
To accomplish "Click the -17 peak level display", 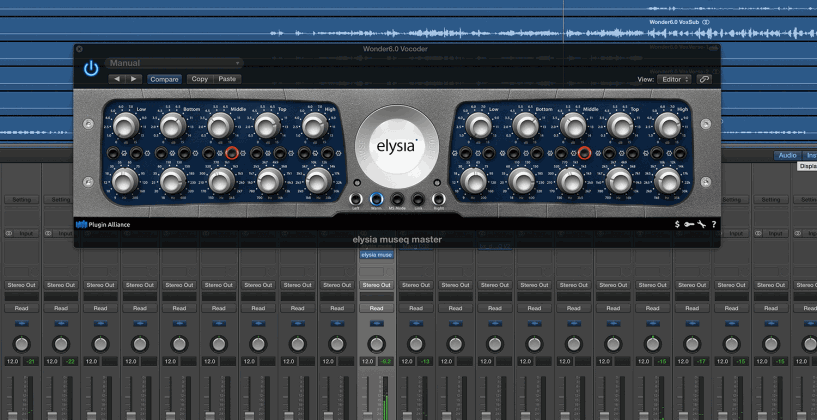I will (701, 362).
